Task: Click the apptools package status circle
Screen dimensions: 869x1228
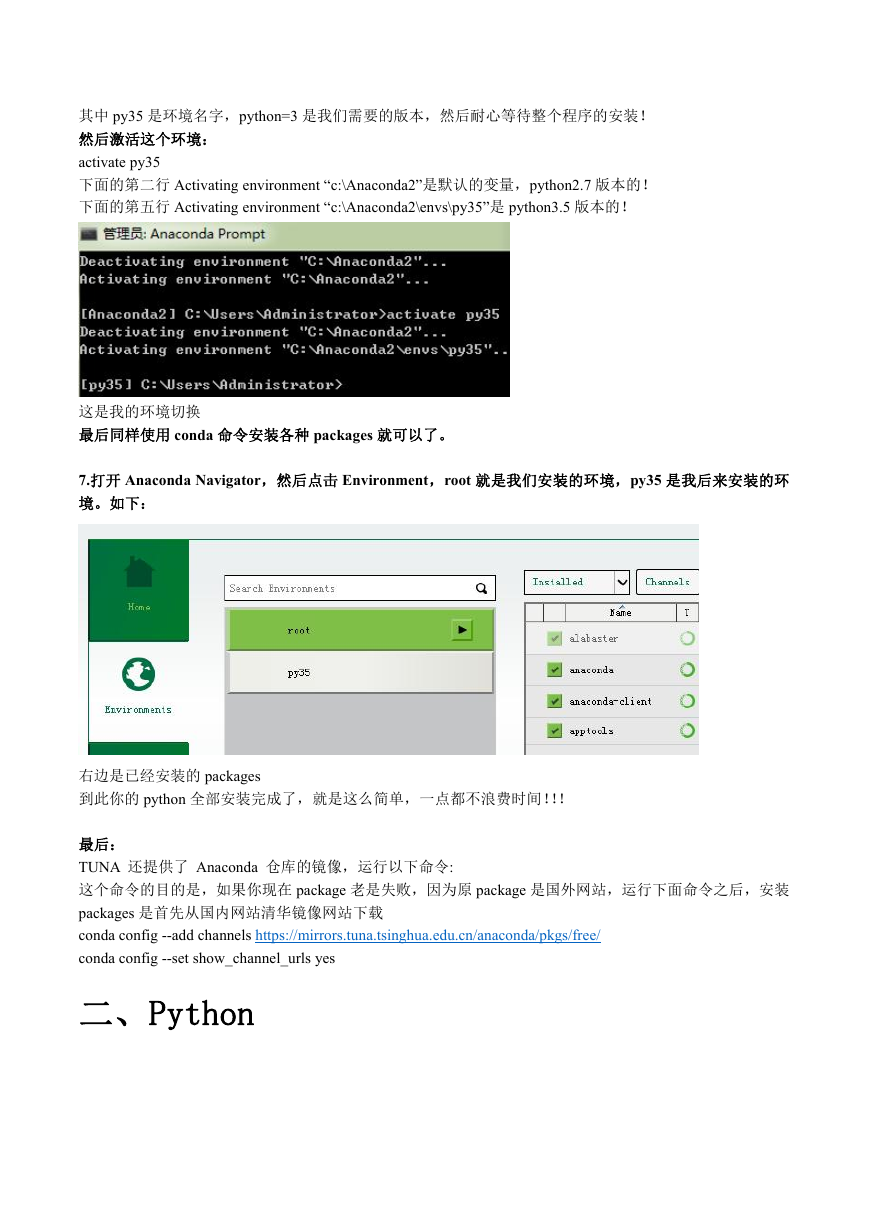Action: [687, 731]
